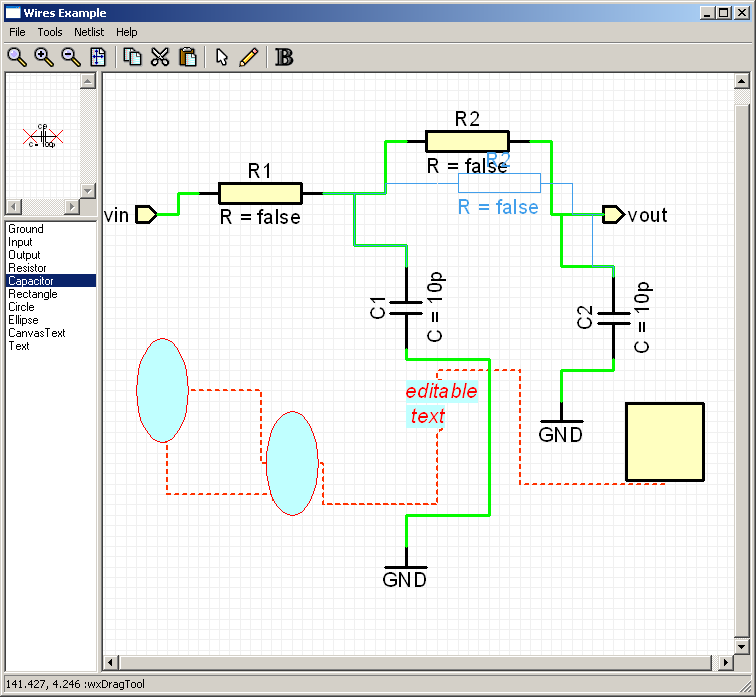Select CanvasText in the component list
The height and width of the screenshot is (697, 756).
[x=36, y=333]
